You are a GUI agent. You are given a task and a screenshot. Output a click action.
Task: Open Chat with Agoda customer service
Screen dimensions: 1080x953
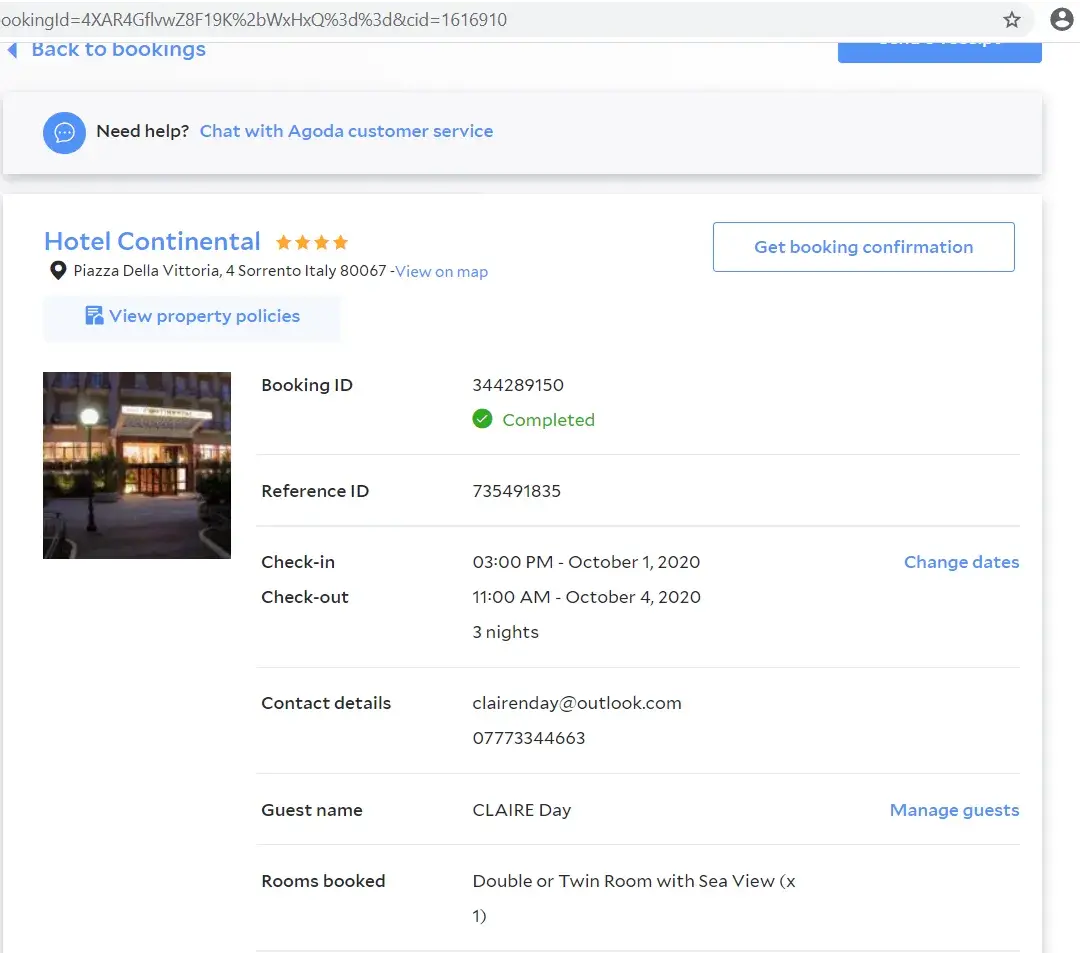[346, 131]
